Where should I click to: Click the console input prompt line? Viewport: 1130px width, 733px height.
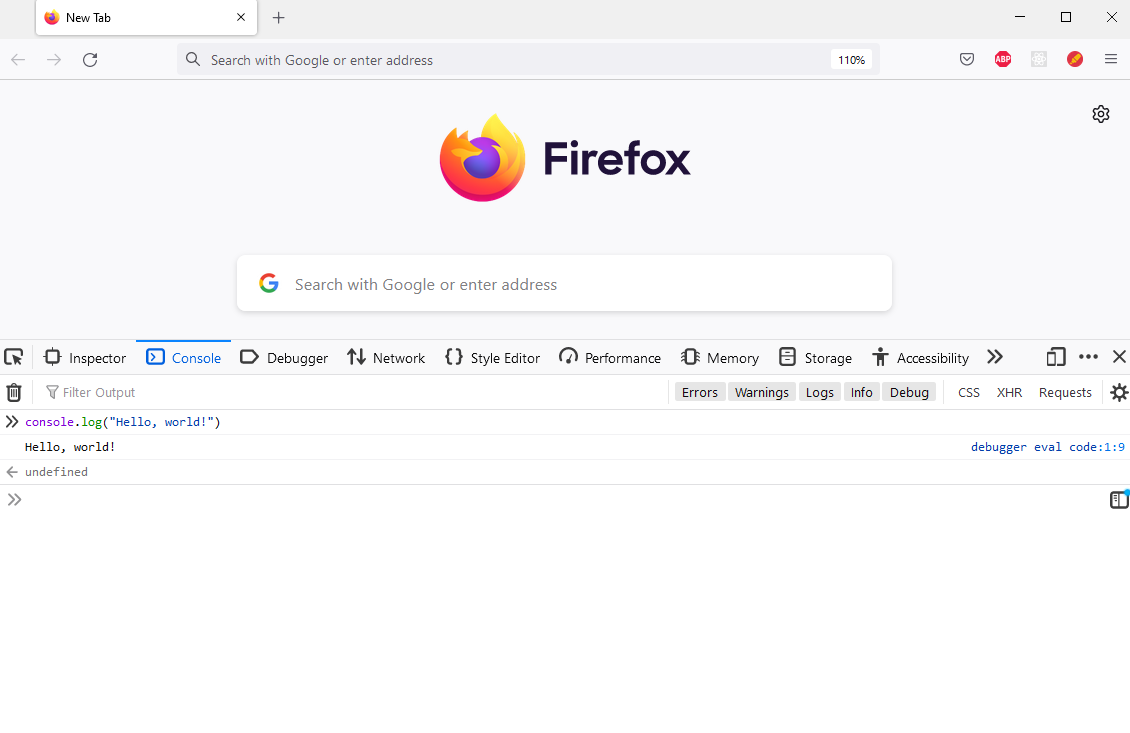click(x=555, y=499)
